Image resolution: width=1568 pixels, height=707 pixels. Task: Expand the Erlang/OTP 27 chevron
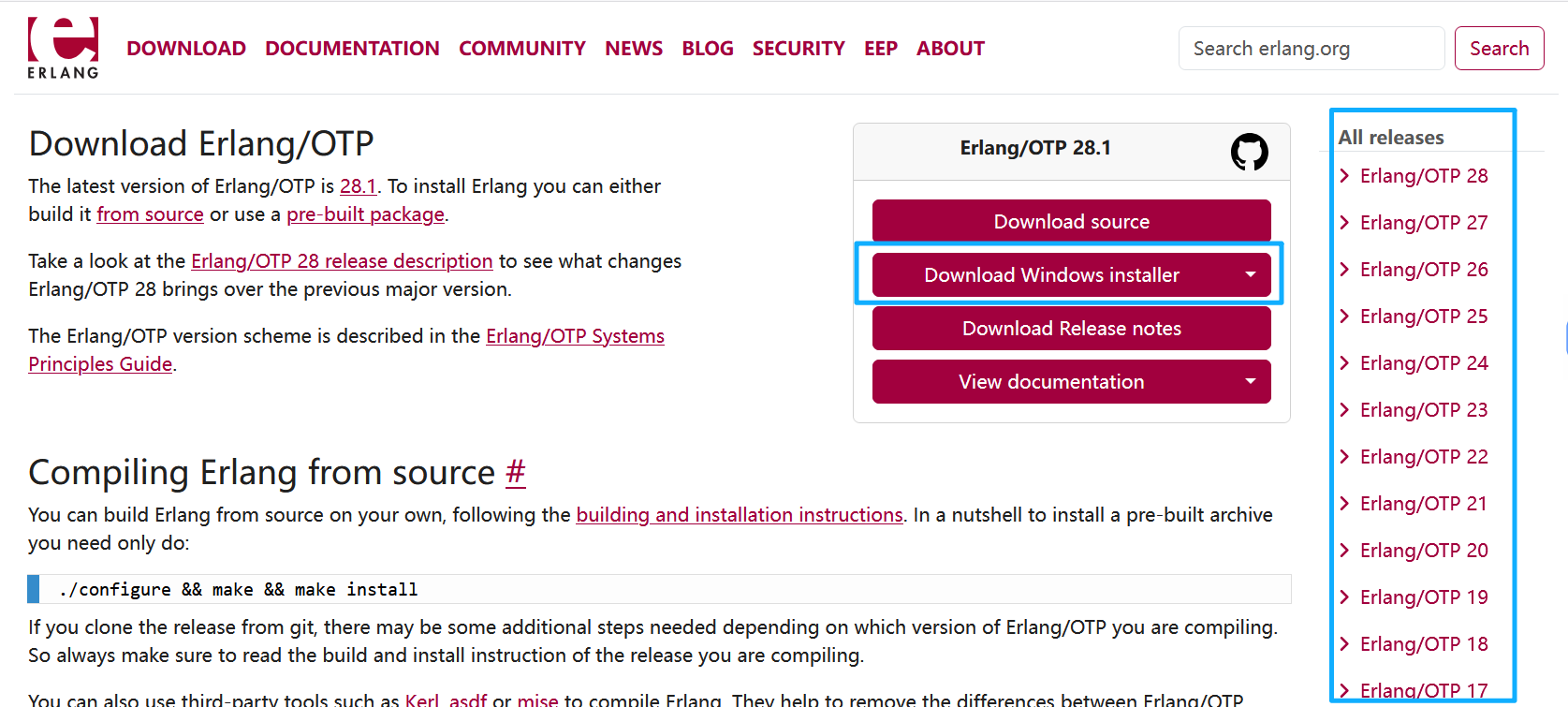point(1345,223)
